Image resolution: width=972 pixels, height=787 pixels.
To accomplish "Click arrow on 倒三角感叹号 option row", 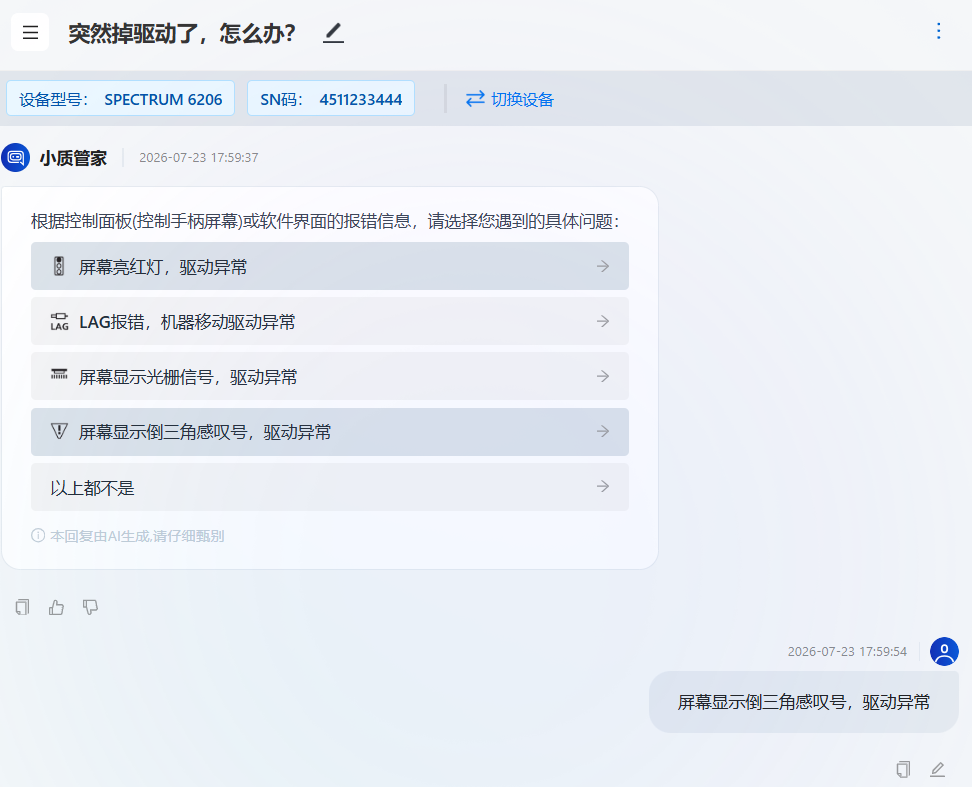I will coord(603,431).
